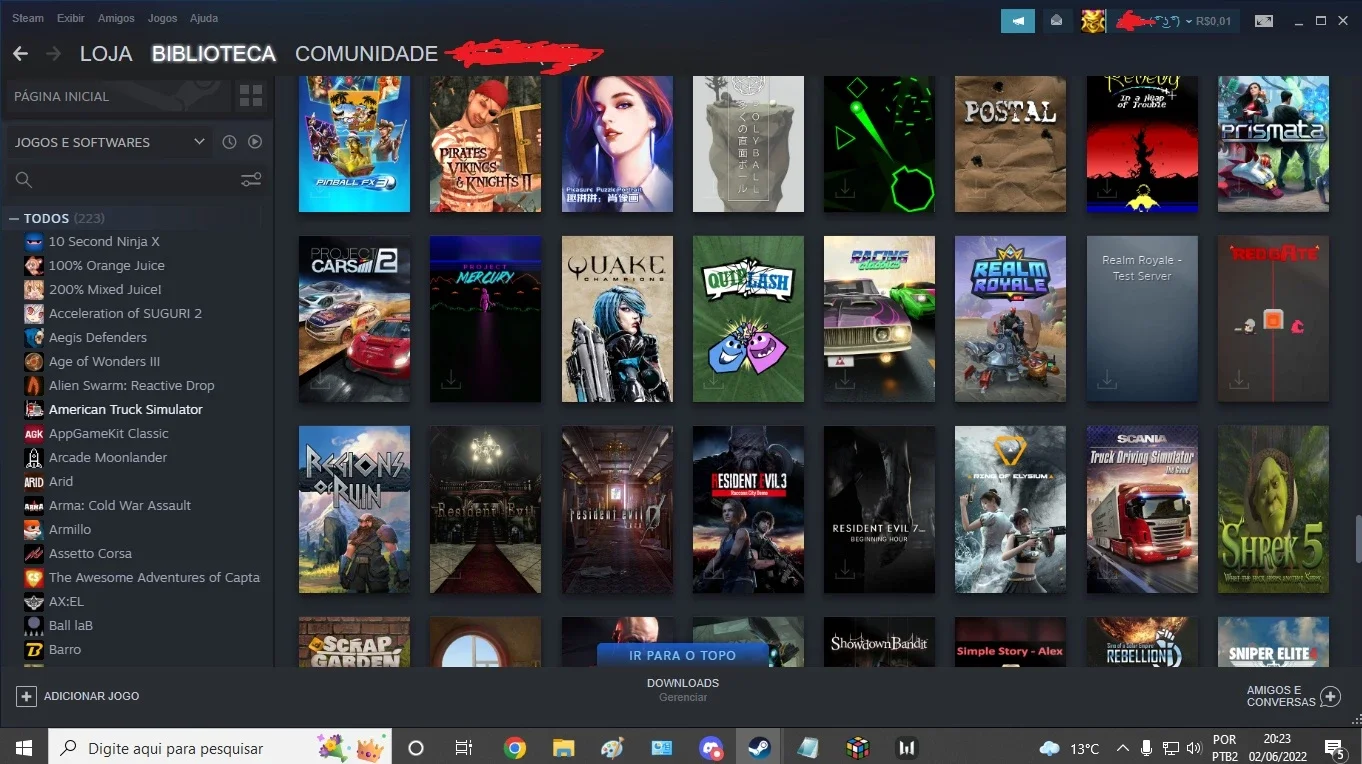Switch to Big Picture mode icon

pos(1264,21)
